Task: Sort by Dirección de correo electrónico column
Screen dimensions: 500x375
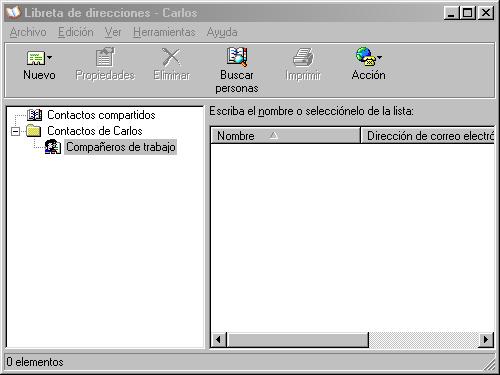Action: click(428, 135)
